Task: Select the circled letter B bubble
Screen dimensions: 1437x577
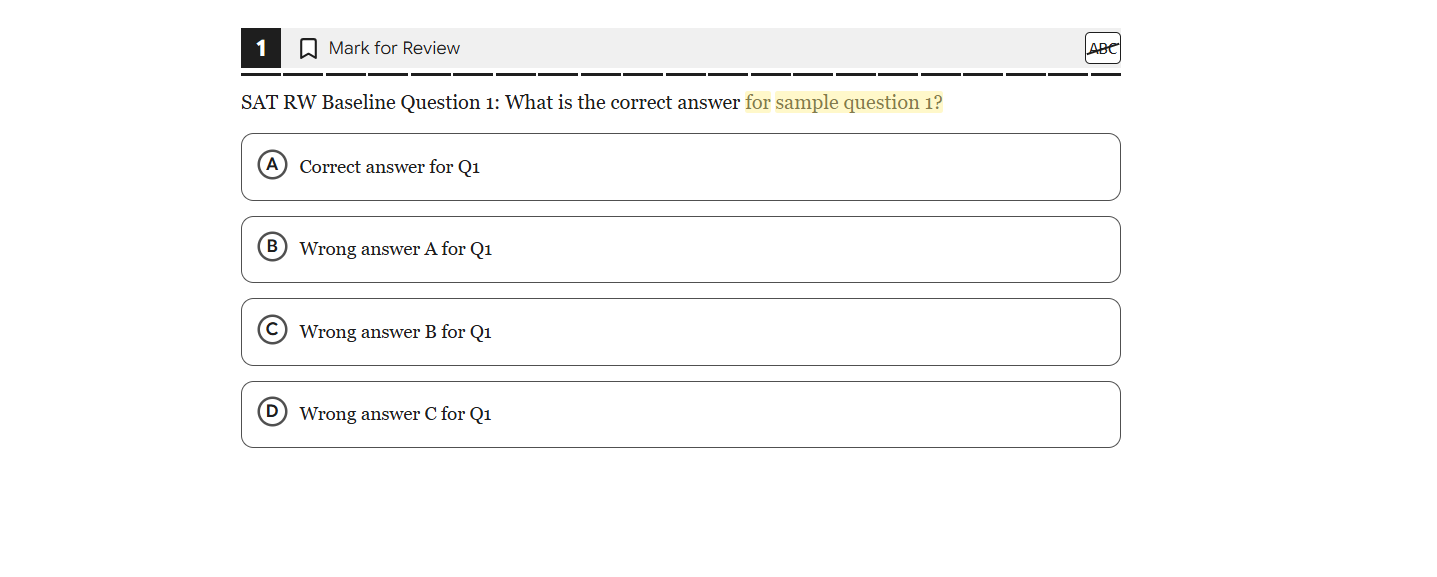Action: click(272, 247)
